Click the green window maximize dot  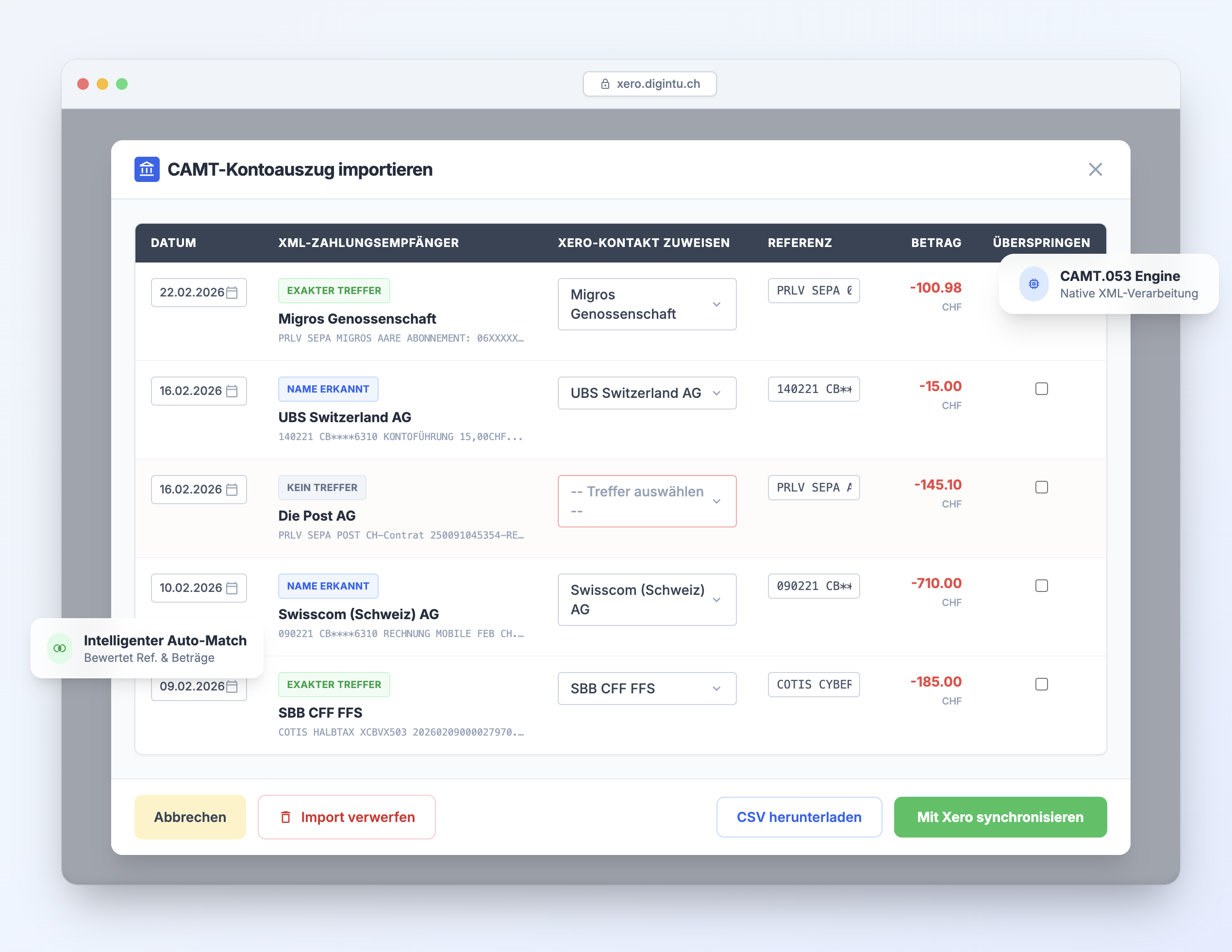[x=122, y=84]
